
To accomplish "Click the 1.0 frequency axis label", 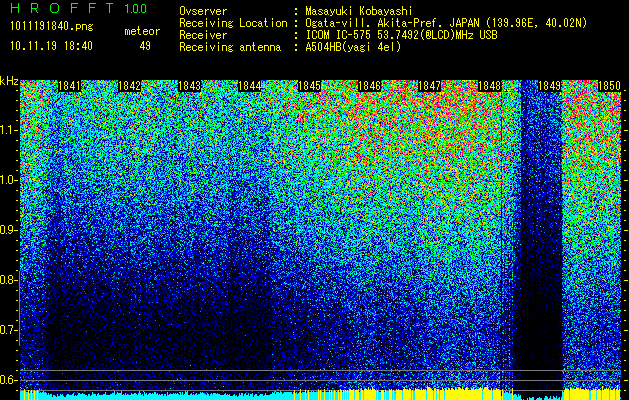I will tap(9, 181).
